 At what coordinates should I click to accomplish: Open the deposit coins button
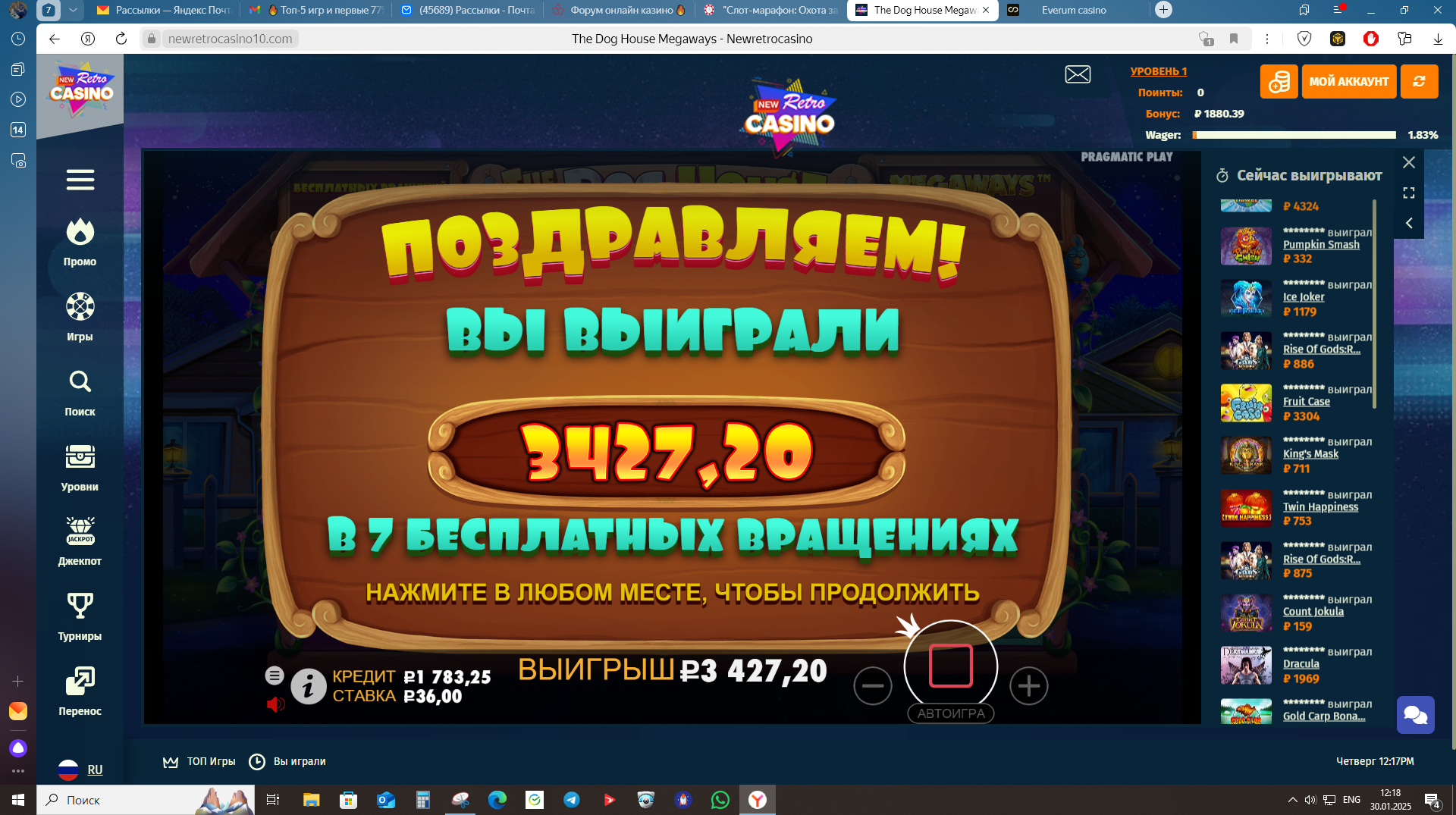1279,81
